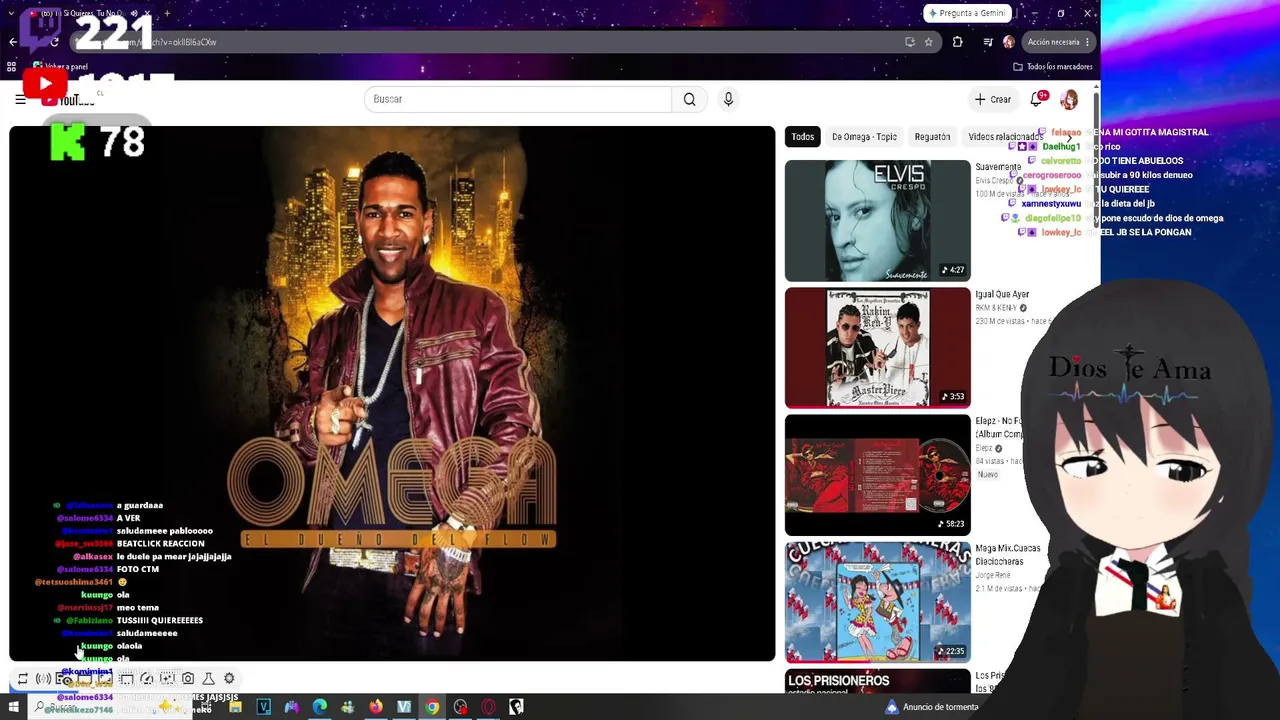Select the Reguetón filter chip
1280x720 pixels.
click(932, 137)
